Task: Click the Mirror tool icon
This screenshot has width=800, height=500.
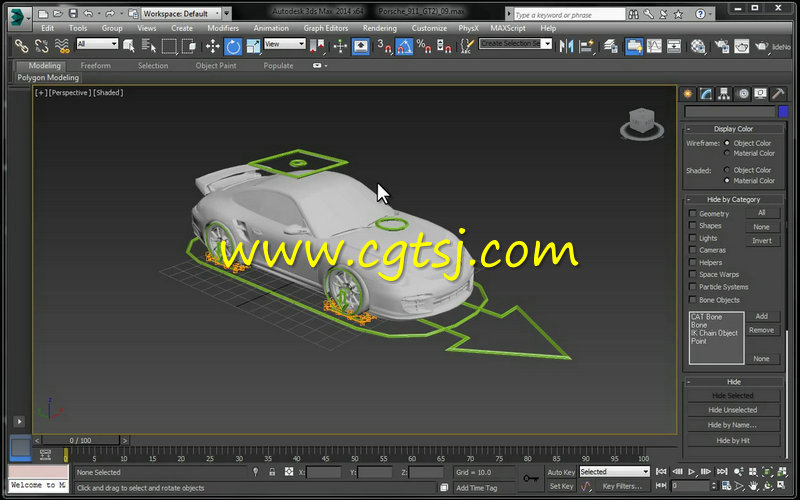Action: [566, 46]
